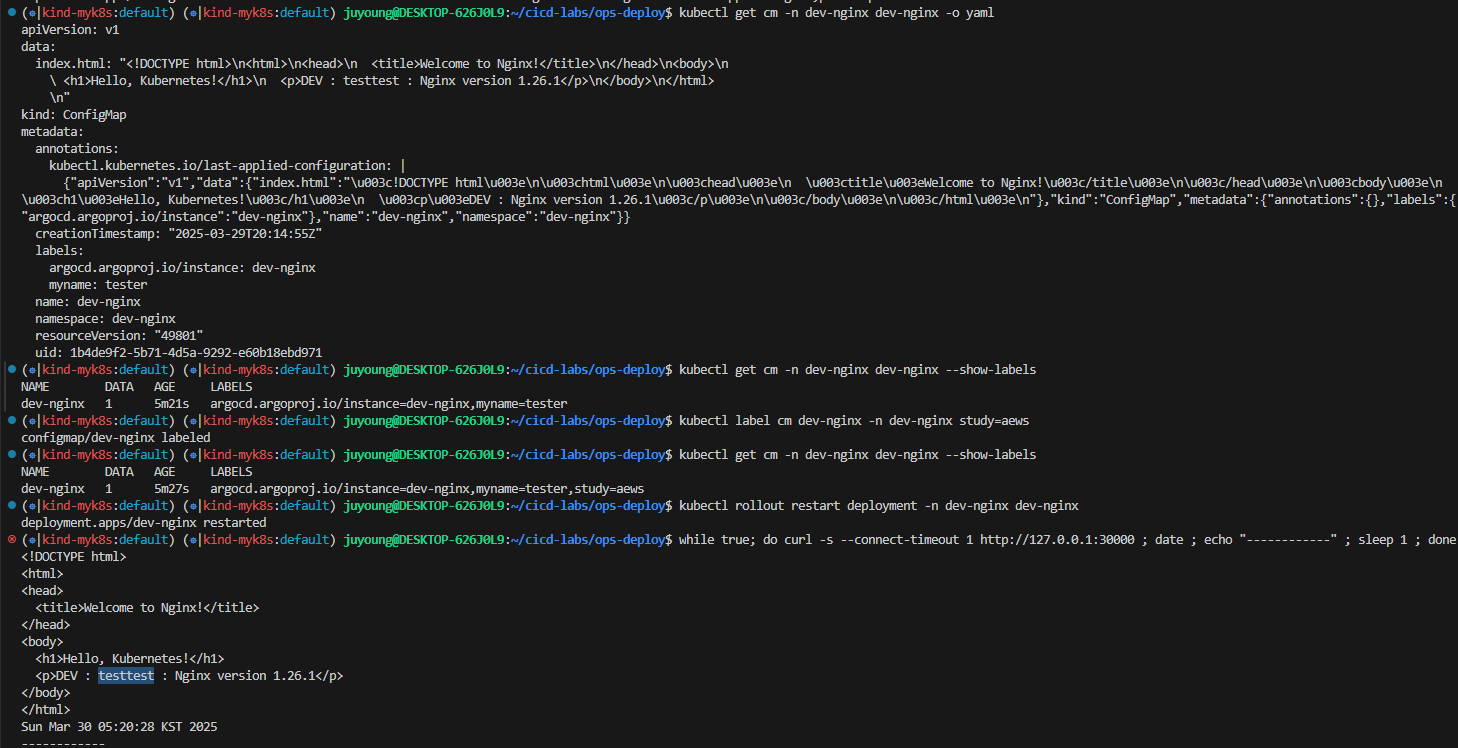1458x748 pixels.
Task: Click the highlighted word 'testtest' in curl output
Action: tap(126, 676)
